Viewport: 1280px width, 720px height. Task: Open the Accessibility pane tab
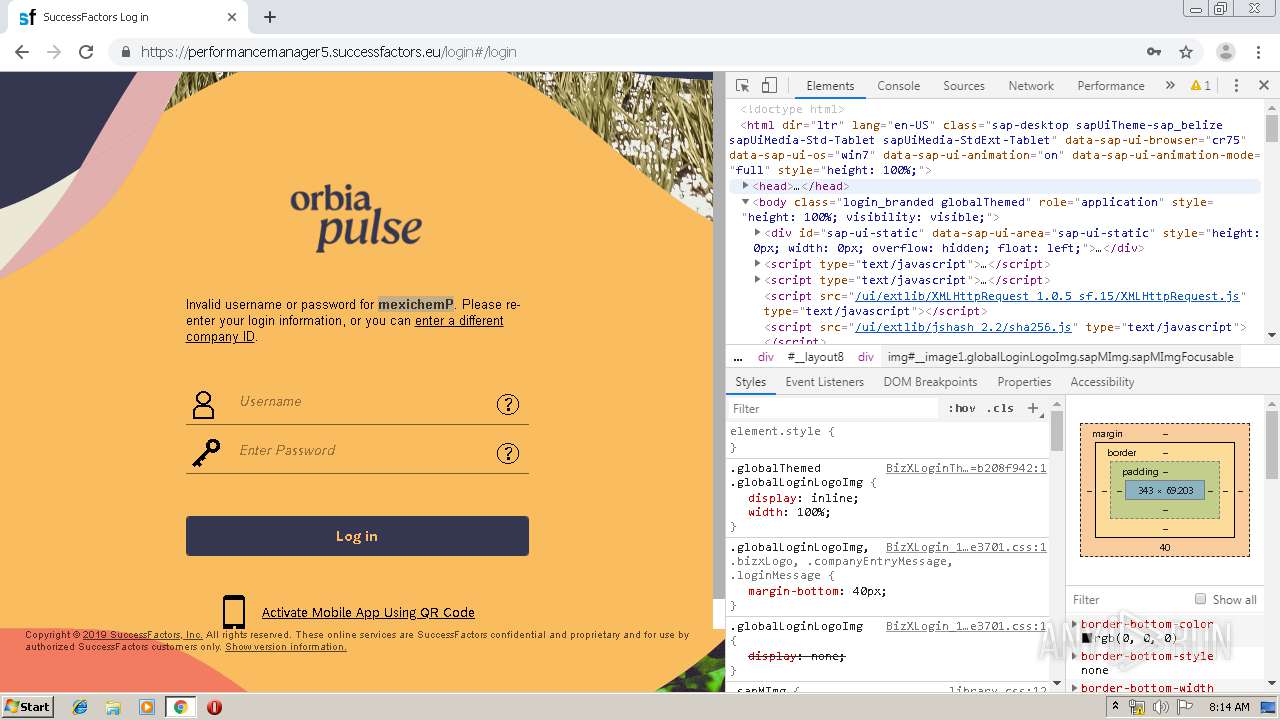1102,382
